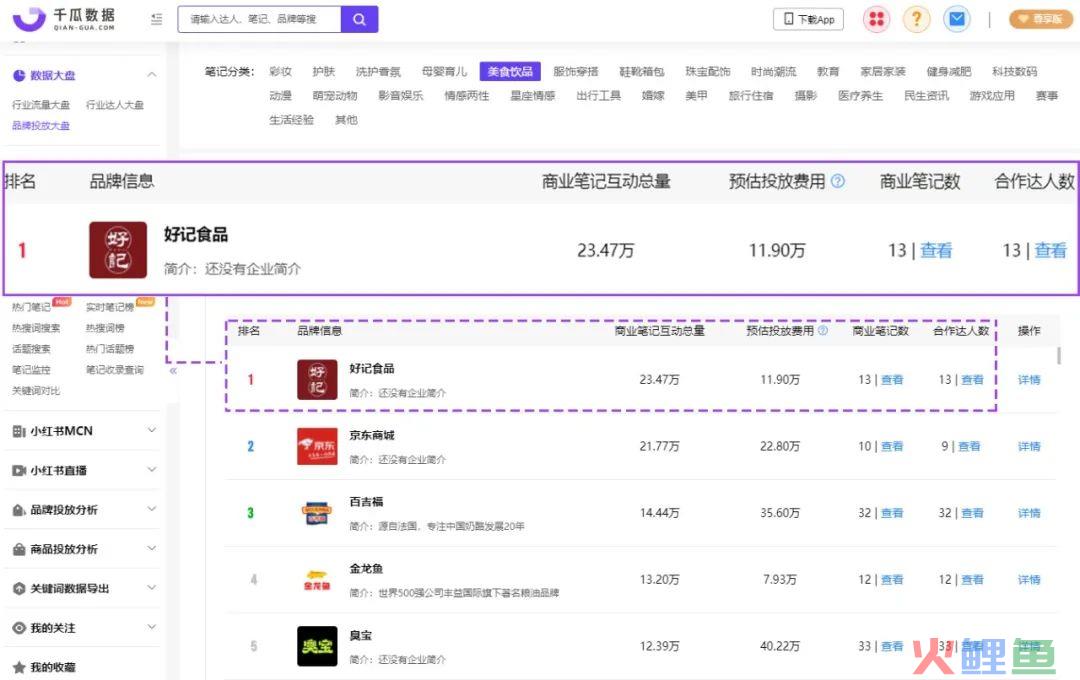
Task: Open 行业流量大盘 in sidebar
Action: click(41, 105)
